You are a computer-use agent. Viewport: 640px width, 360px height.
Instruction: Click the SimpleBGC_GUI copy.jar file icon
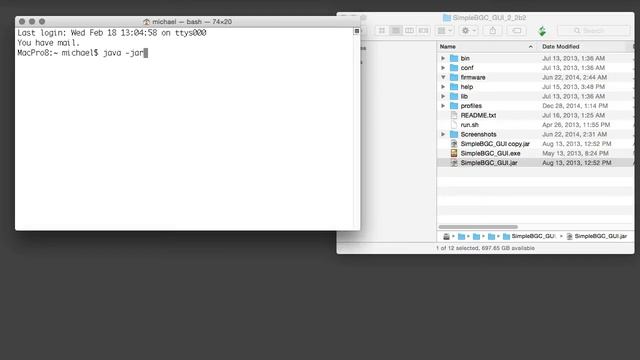tap(454, 144)
